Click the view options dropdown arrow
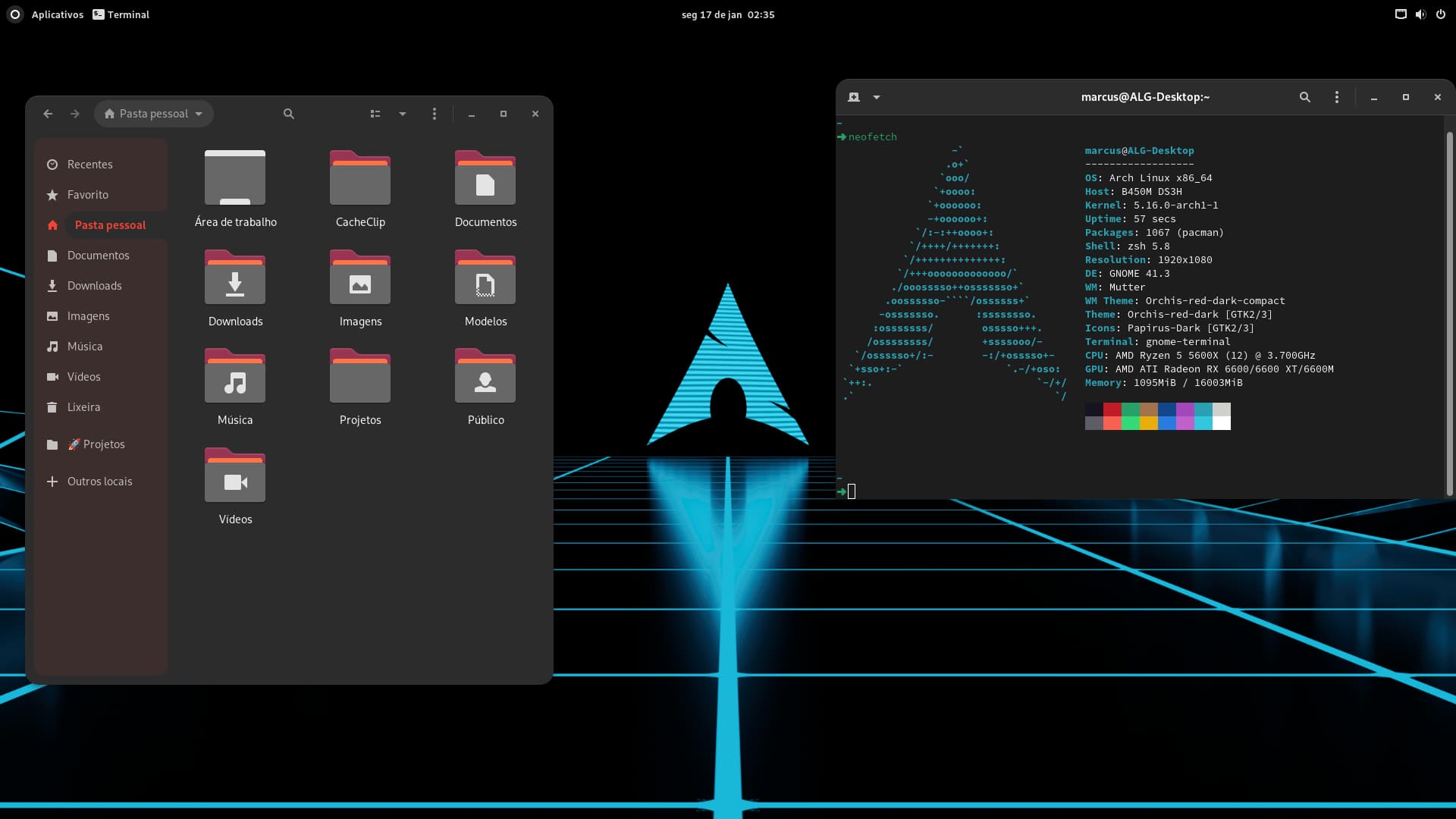Image resolution: width=1456 pixels, height=819 pixels. 401,113
